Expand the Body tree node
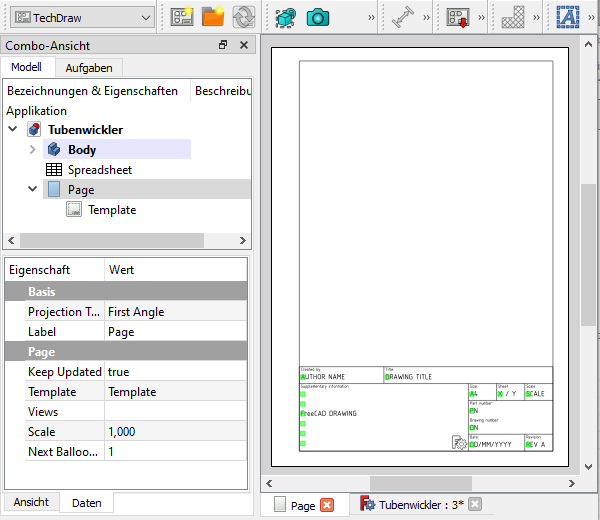 coord(33,150)
